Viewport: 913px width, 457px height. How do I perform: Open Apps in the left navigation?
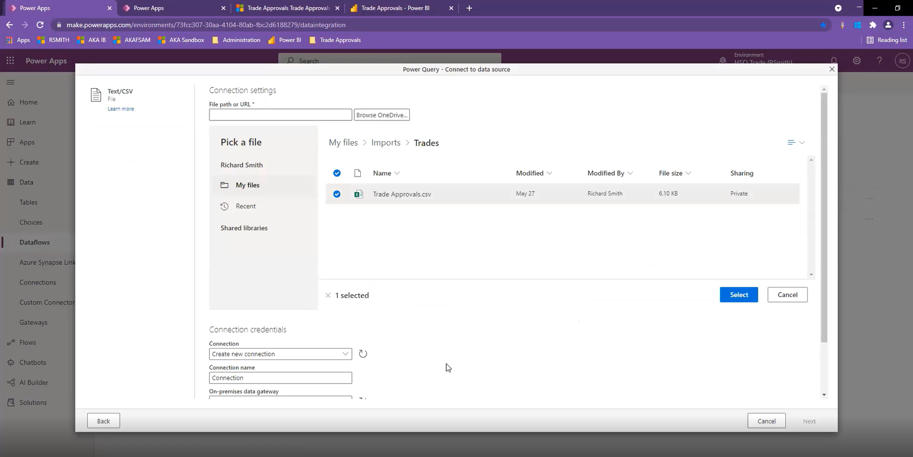click(27, 142)
